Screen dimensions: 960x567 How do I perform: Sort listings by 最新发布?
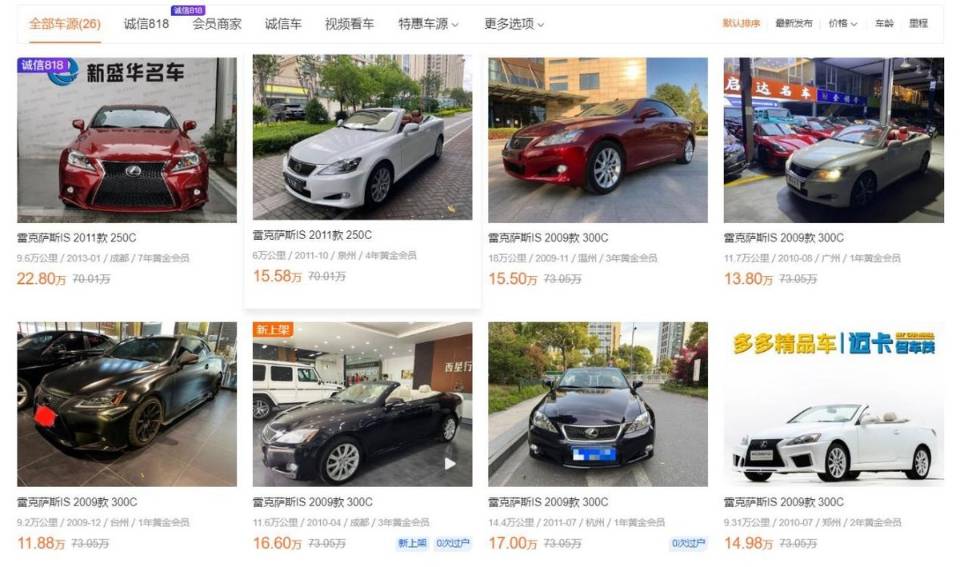(x=793, y=23)
